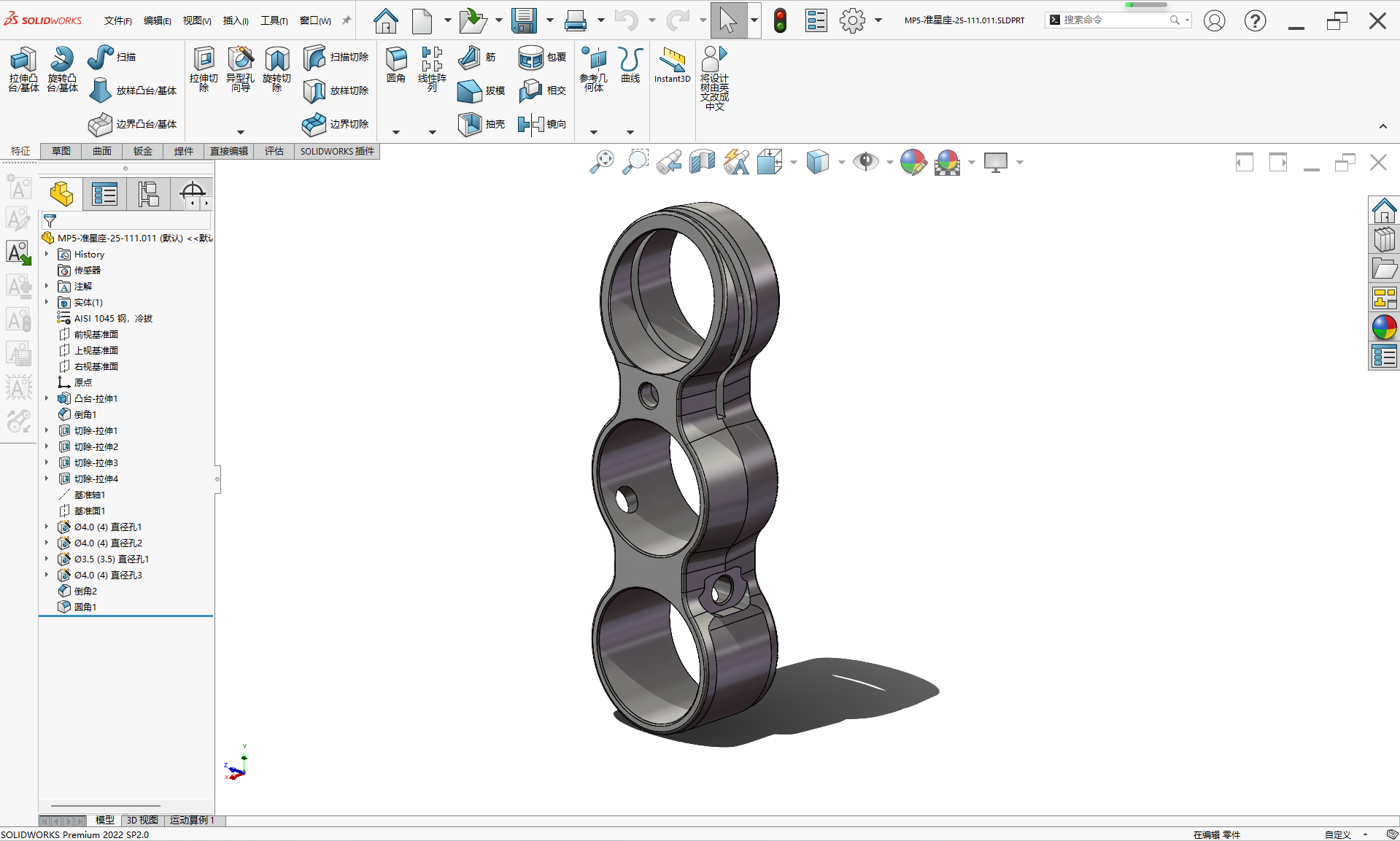Select the Revolved Cut (旋转切除) tool

[x=276, y=69]
